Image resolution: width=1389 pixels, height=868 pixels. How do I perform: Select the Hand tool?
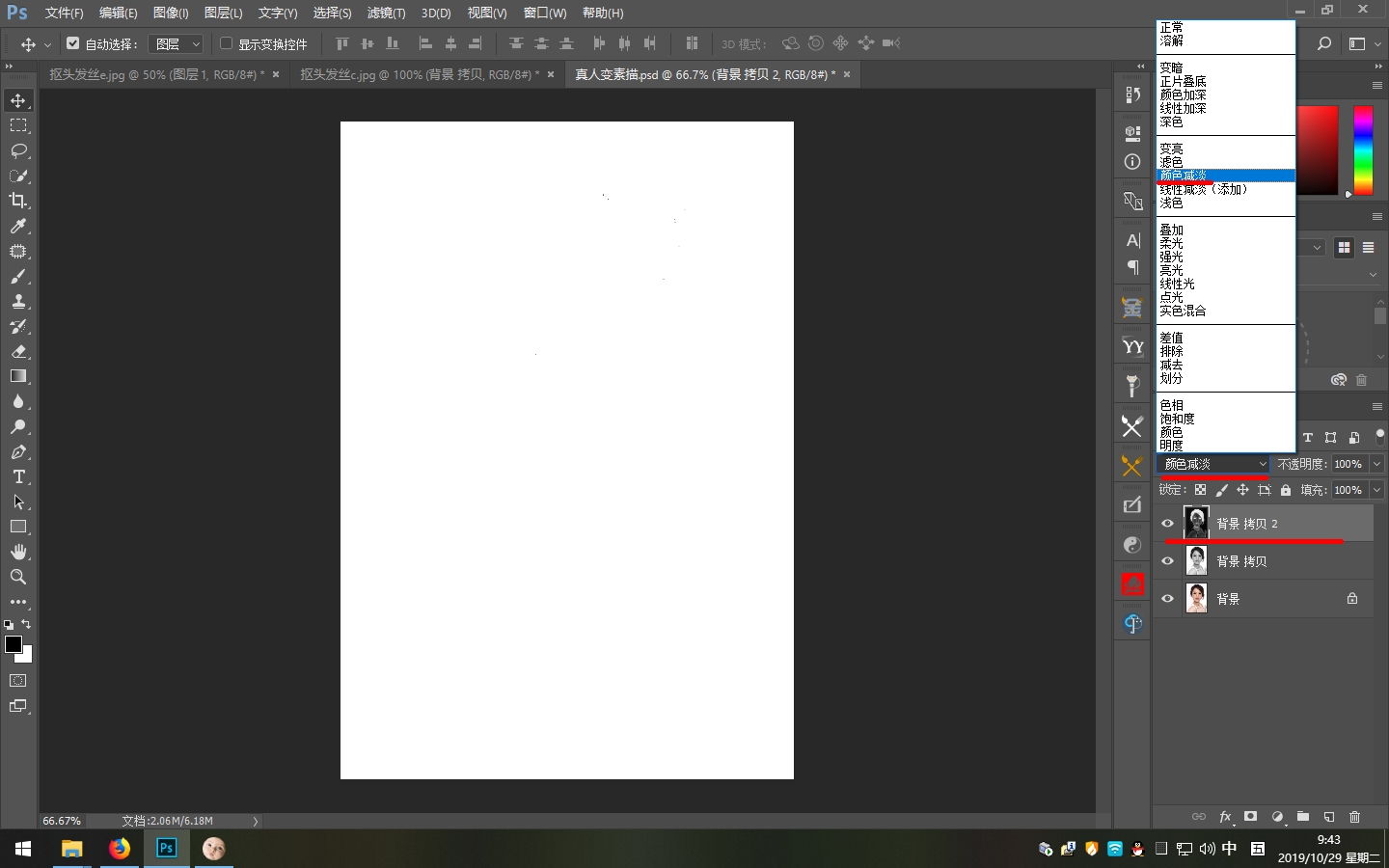pyautogui.click(x=18, y=552)
